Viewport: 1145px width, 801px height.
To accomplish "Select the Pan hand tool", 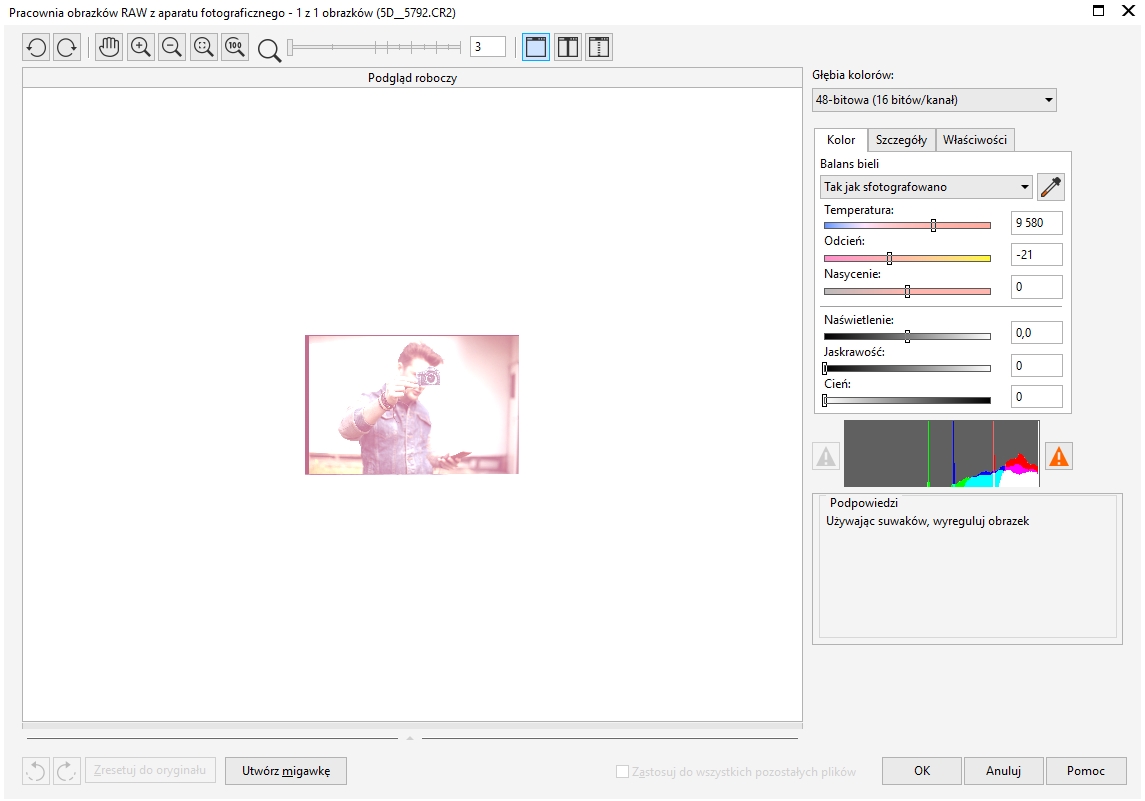I will (109, 48).
